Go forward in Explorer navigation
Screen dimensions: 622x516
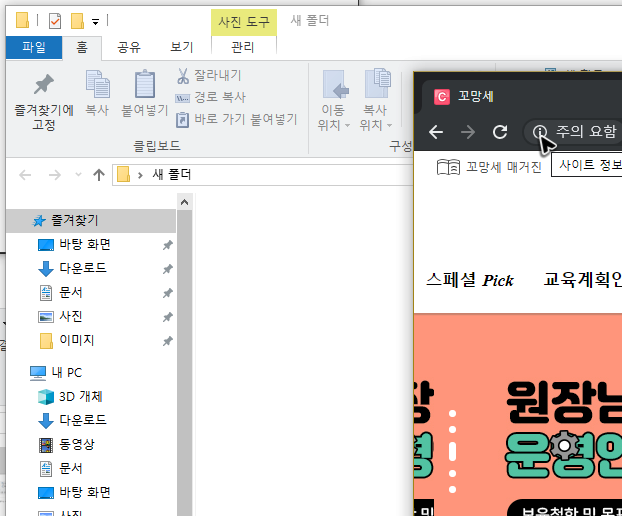[x=55, y=175]
